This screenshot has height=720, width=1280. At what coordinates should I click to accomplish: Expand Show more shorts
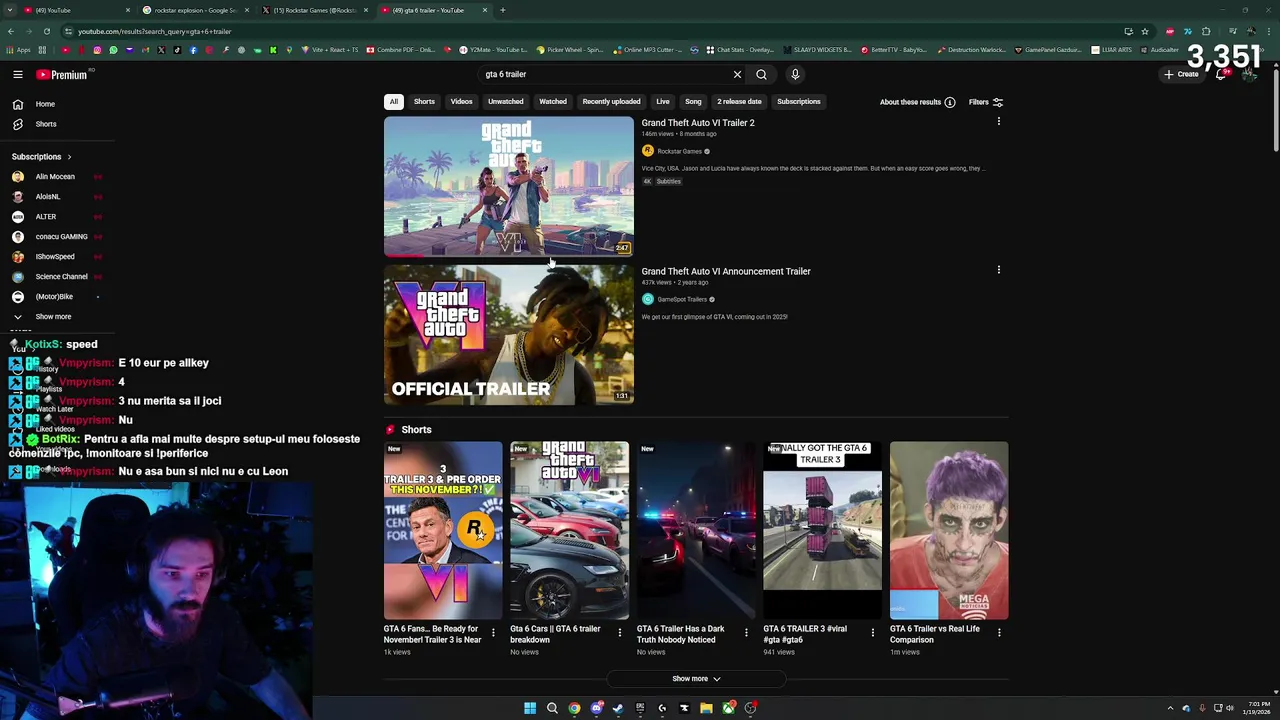[696, 679]
